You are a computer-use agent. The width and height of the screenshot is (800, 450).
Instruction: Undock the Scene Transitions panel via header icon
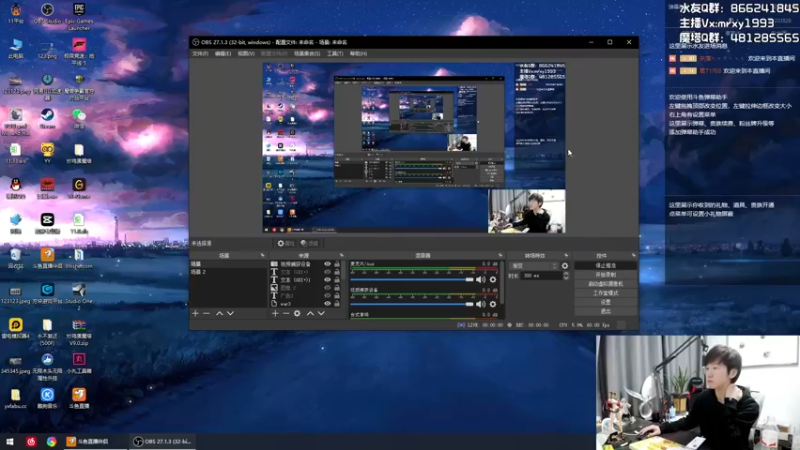566,255
